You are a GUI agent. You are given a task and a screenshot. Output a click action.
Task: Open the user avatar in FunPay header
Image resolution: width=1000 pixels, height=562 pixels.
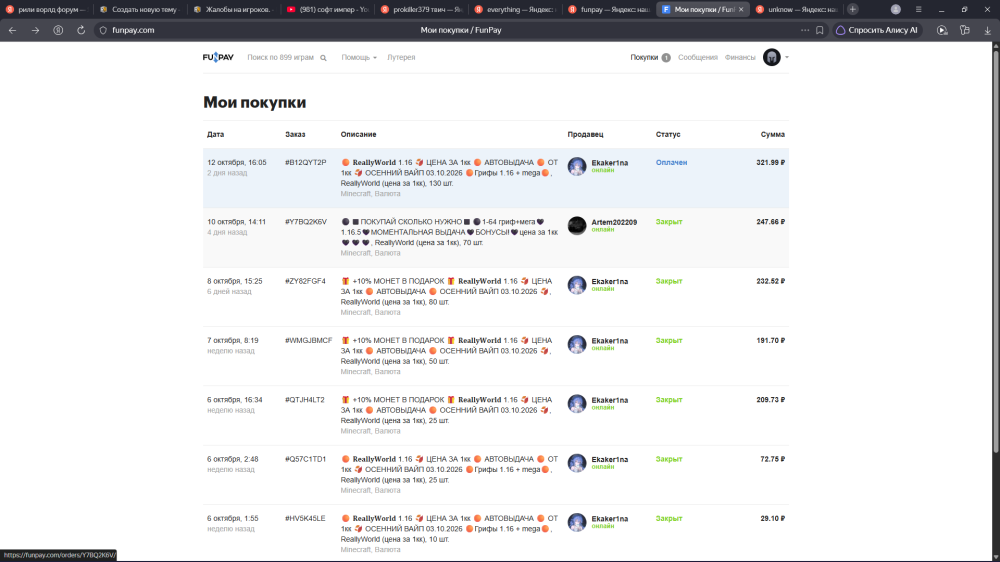click(x=772, y=57)
